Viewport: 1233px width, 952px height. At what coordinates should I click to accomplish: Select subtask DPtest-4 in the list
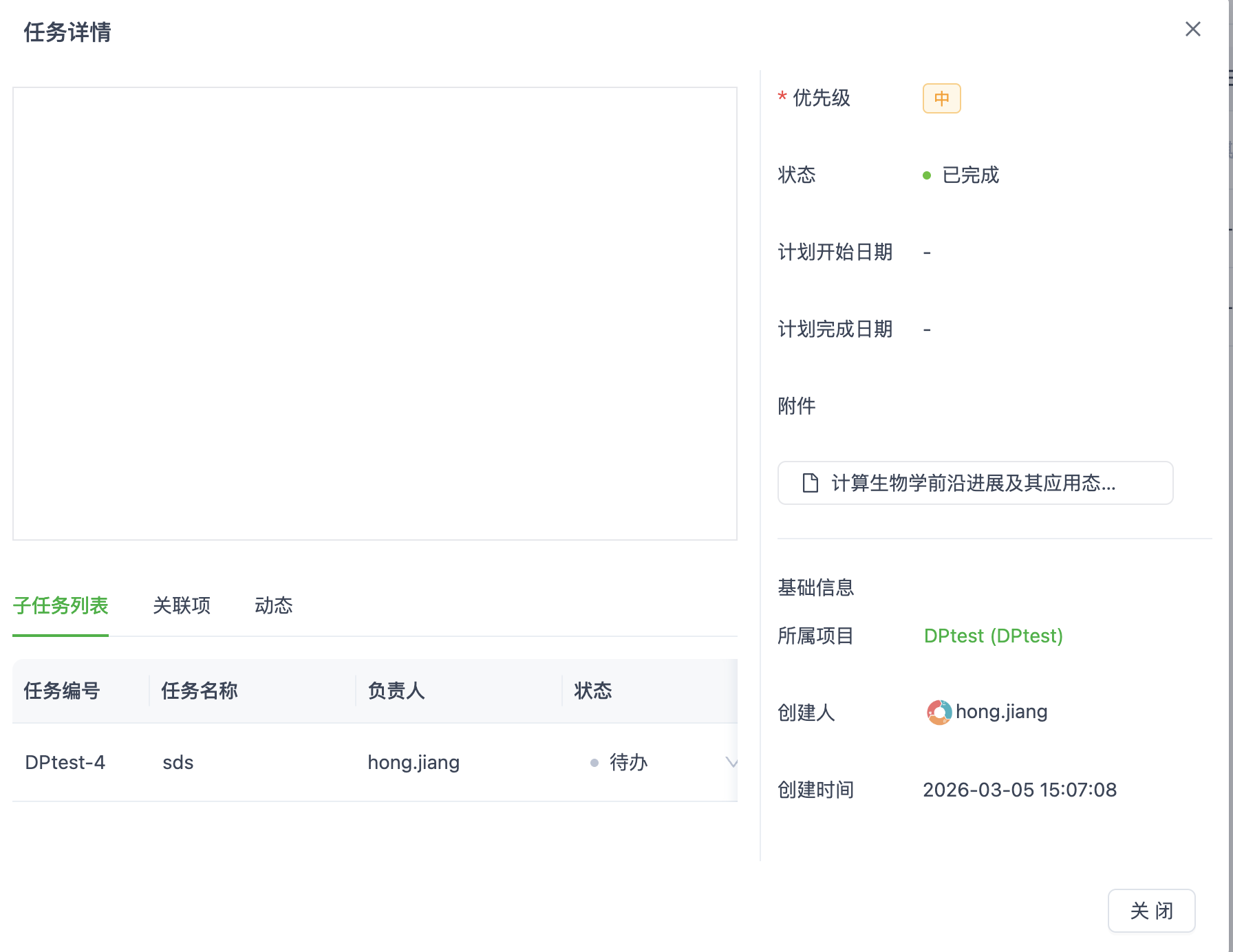pos(65,763)
